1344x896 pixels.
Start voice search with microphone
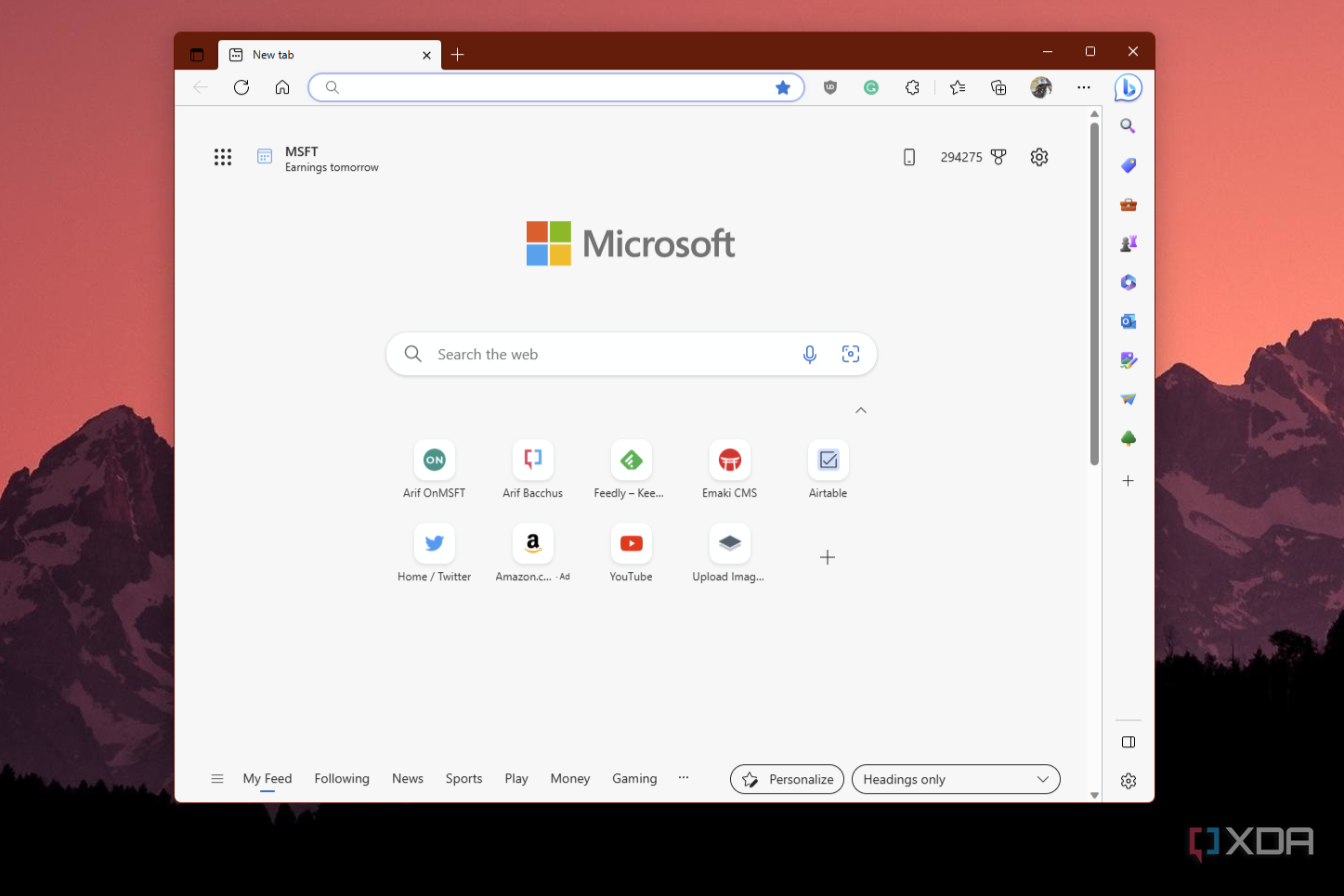click(810, 354)
